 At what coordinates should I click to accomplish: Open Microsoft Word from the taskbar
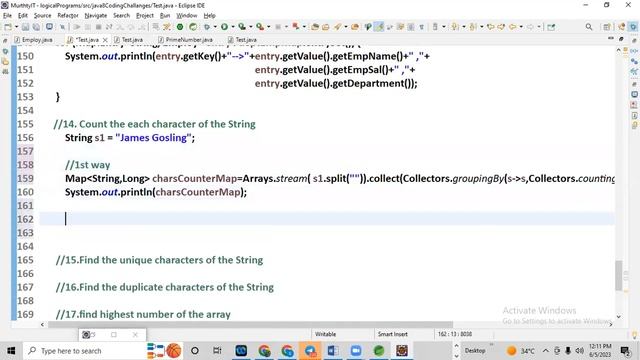333,351
